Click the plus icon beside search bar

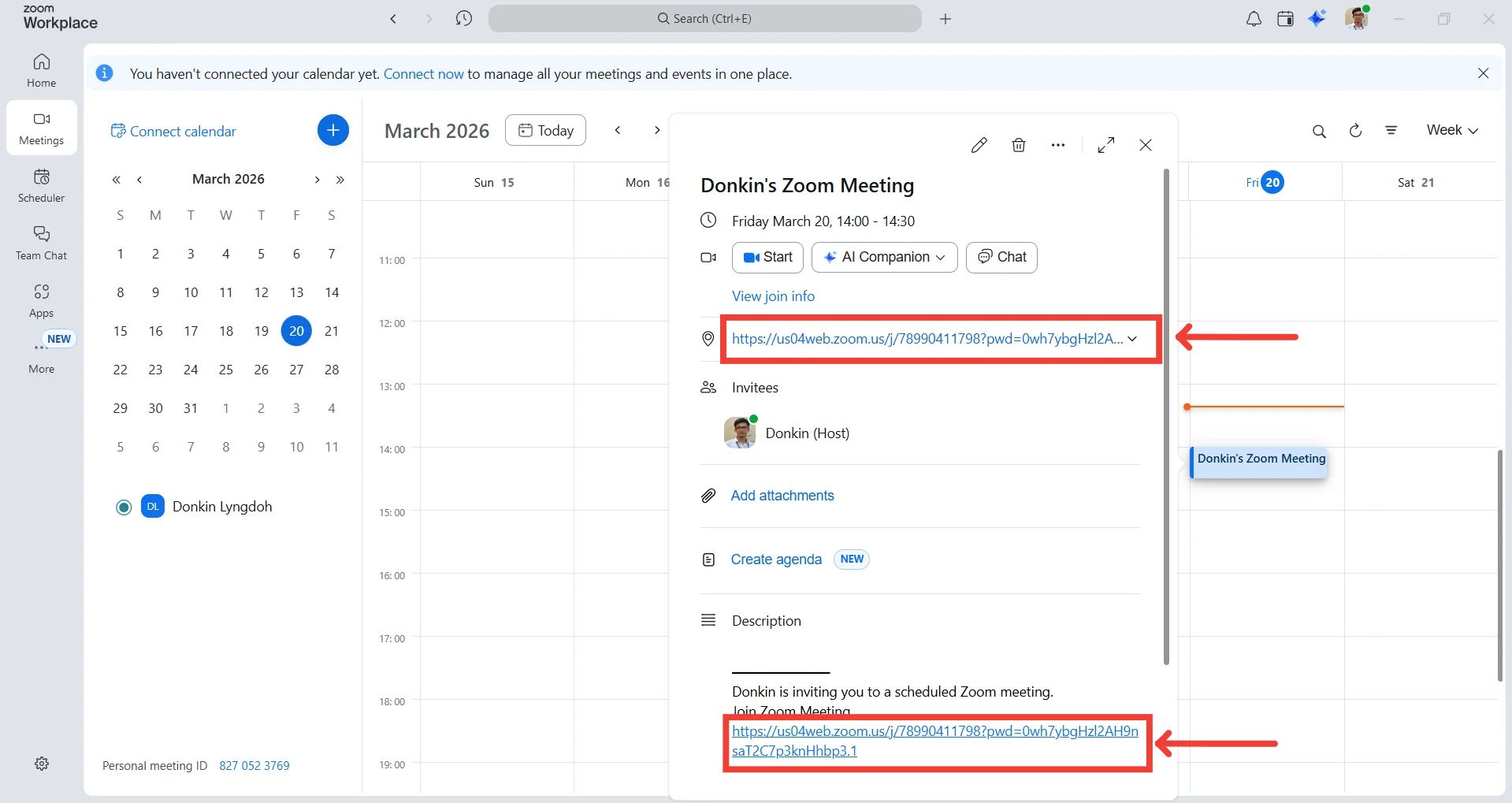(x=945, y=19)
